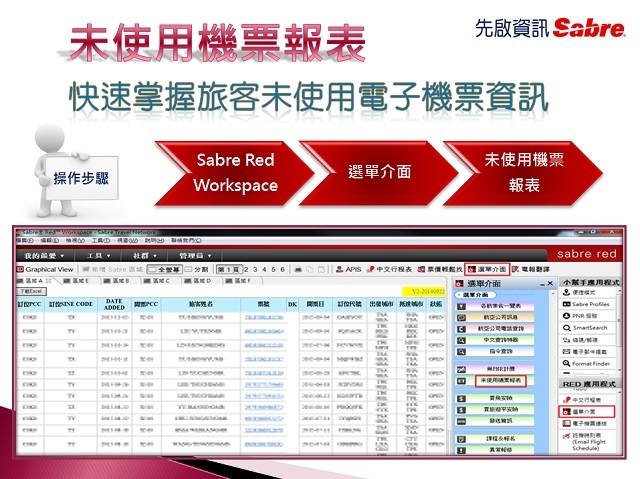Open 票價輕鬆找 in the toolbar

click(440, 269)
